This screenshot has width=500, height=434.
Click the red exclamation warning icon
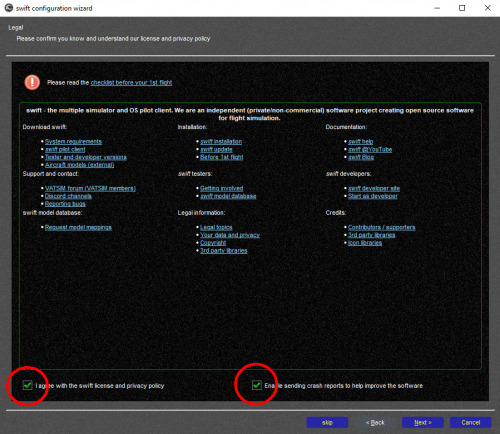[32, 82]
